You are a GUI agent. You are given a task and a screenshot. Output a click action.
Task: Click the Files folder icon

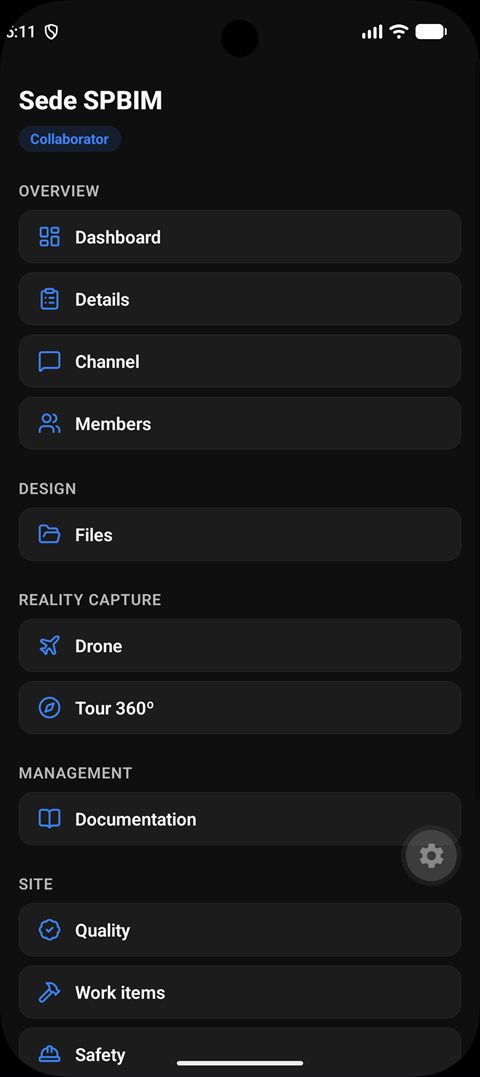point(49,534)
